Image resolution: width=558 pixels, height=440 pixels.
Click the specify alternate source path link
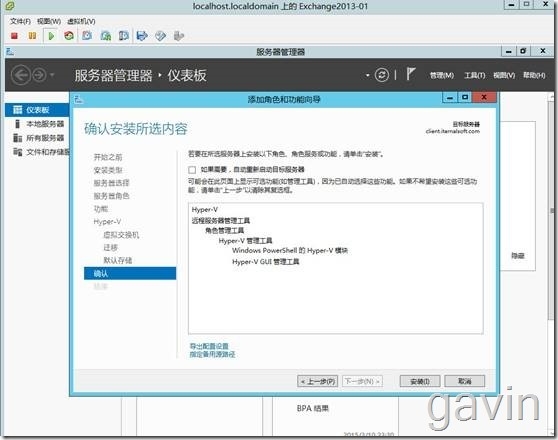click(212, 354)
